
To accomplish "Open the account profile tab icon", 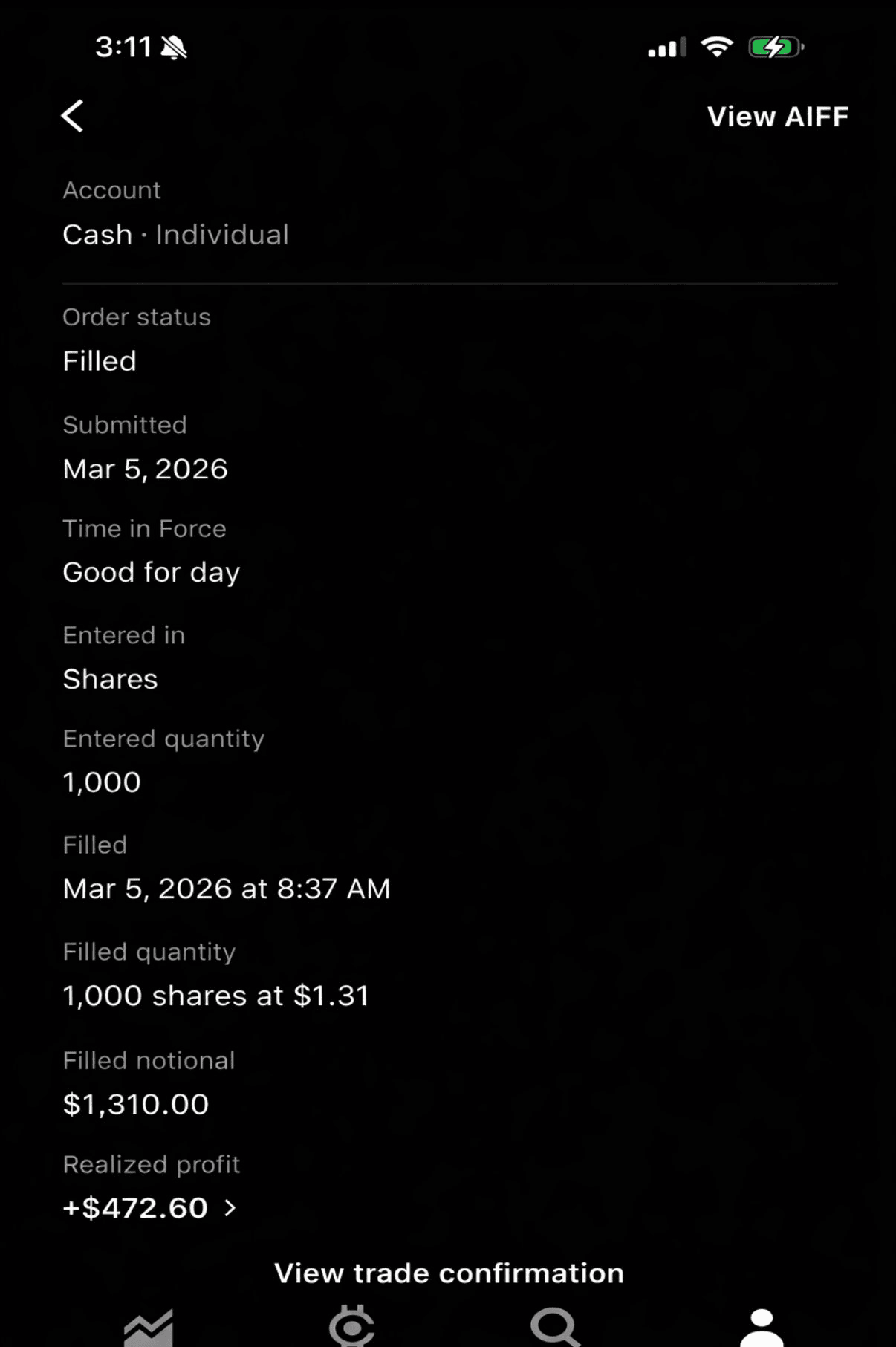I will 762,1328.
